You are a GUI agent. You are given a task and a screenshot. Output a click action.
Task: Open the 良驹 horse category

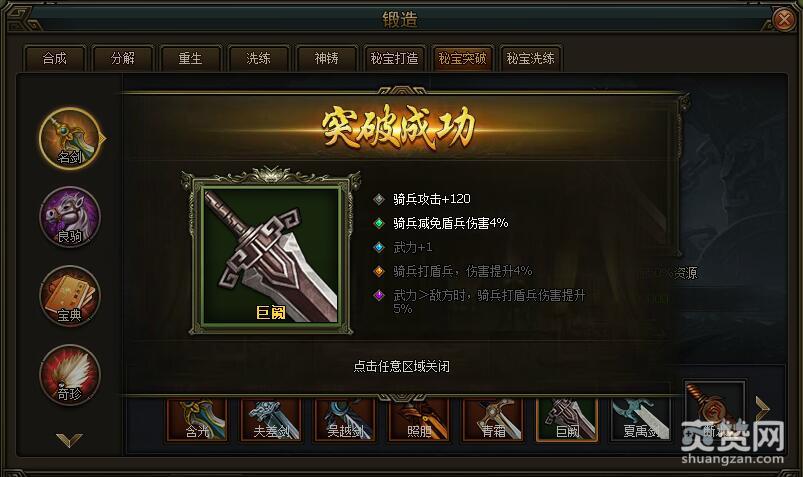click(x=70, y=217)
